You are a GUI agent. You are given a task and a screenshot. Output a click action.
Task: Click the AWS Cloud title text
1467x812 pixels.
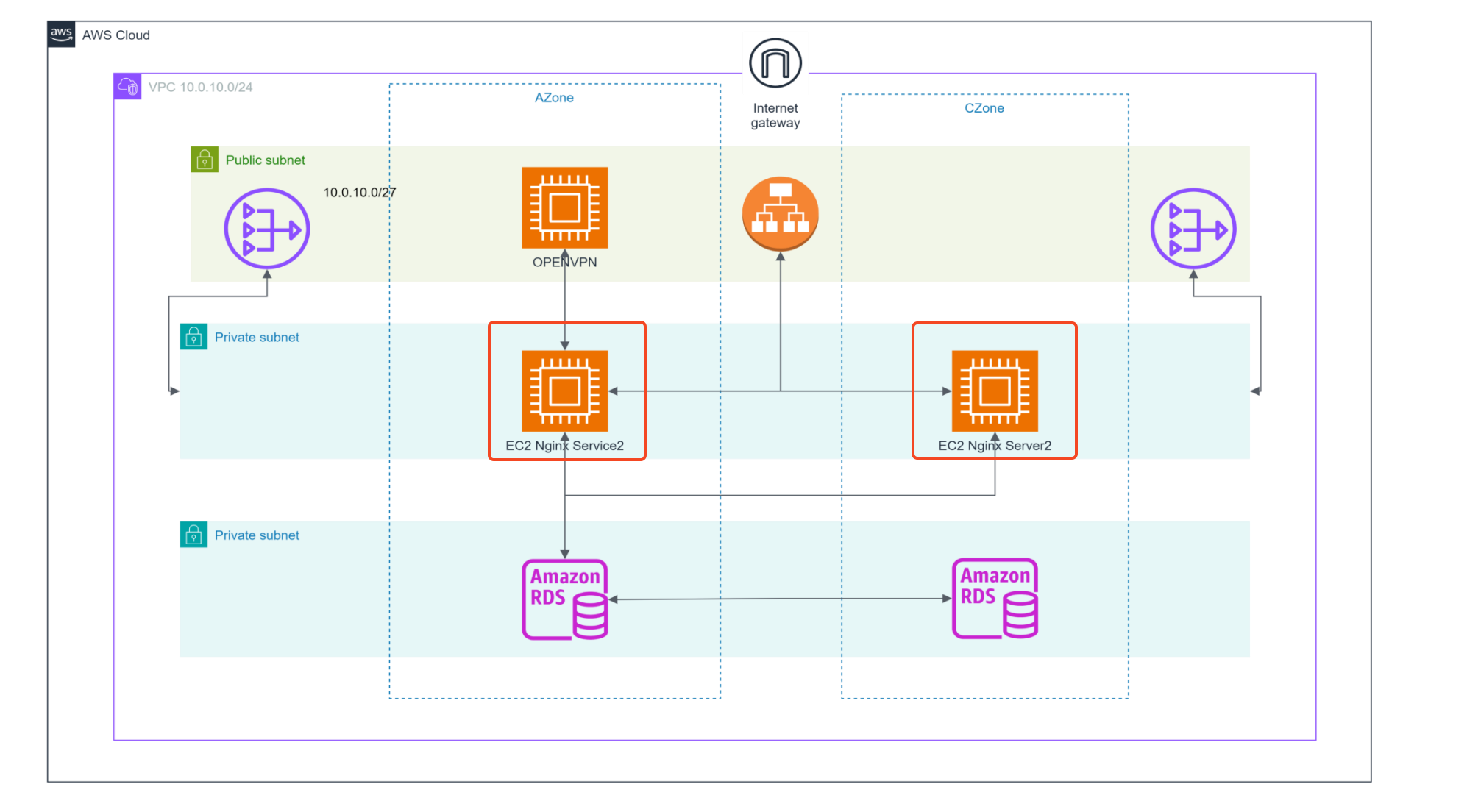click(116, 35)
